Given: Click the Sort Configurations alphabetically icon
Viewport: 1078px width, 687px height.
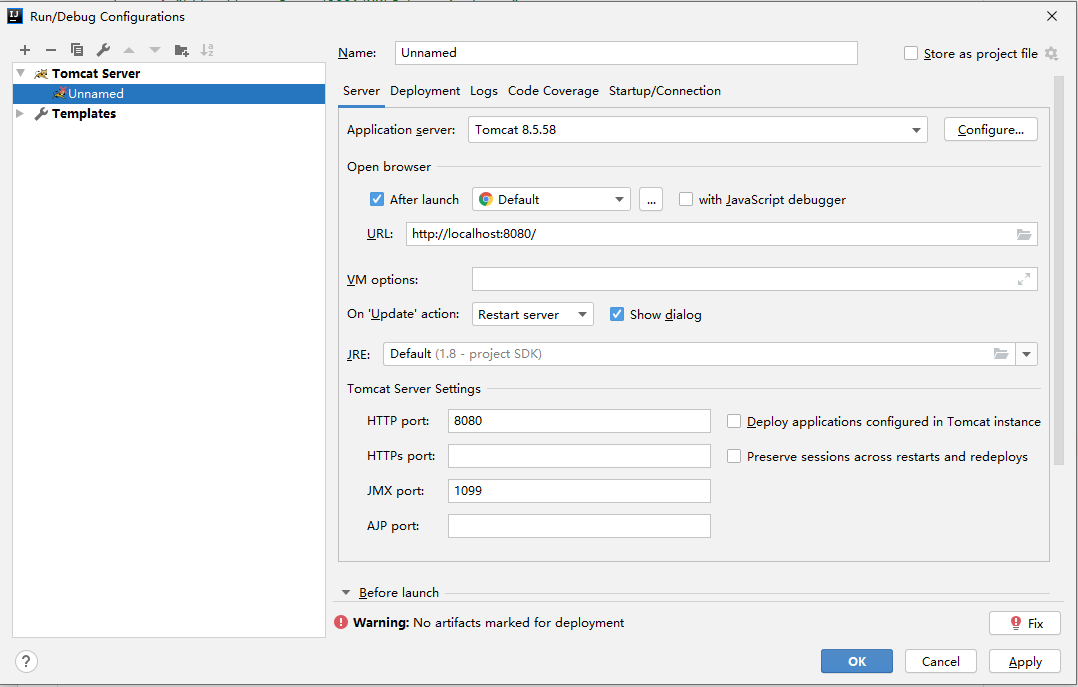Looking at the screenshot, I should coord(207,50).
